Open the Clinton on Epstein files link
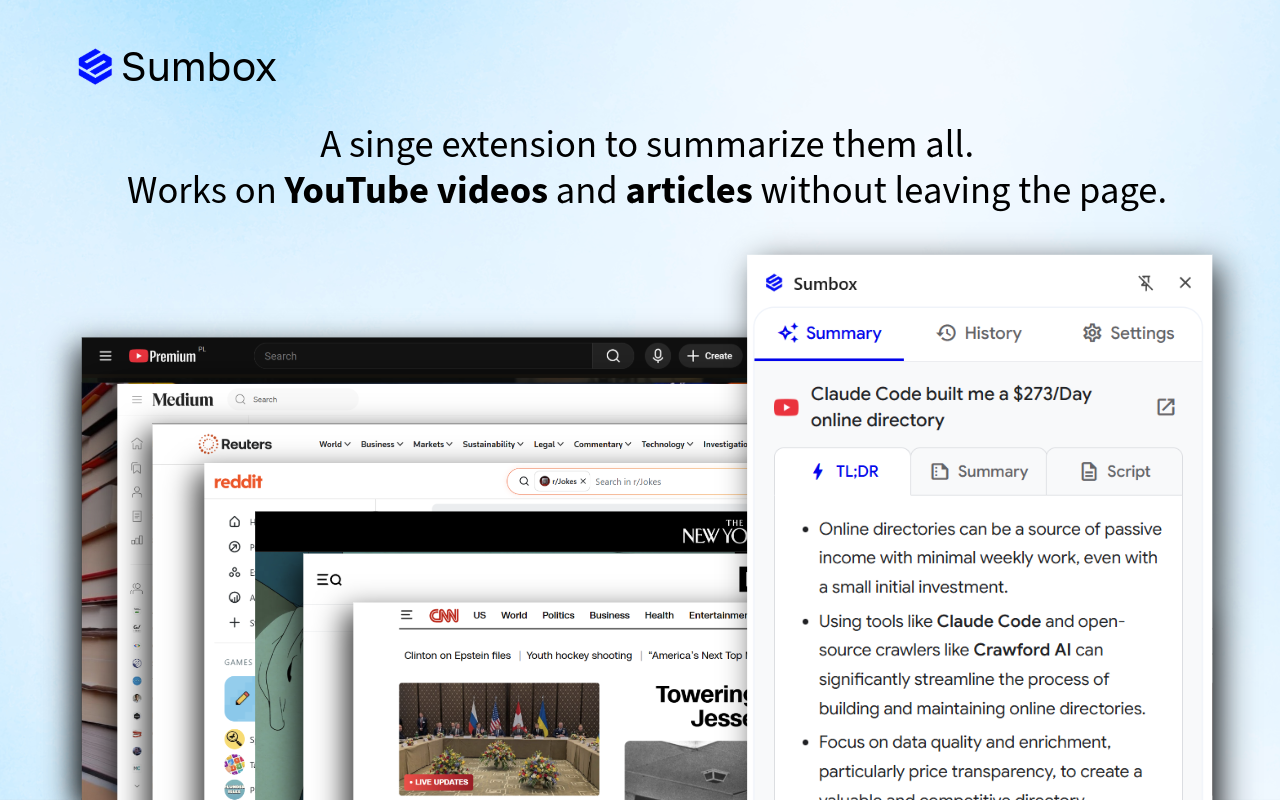The image size is (1280, 800). click(457, 656)
